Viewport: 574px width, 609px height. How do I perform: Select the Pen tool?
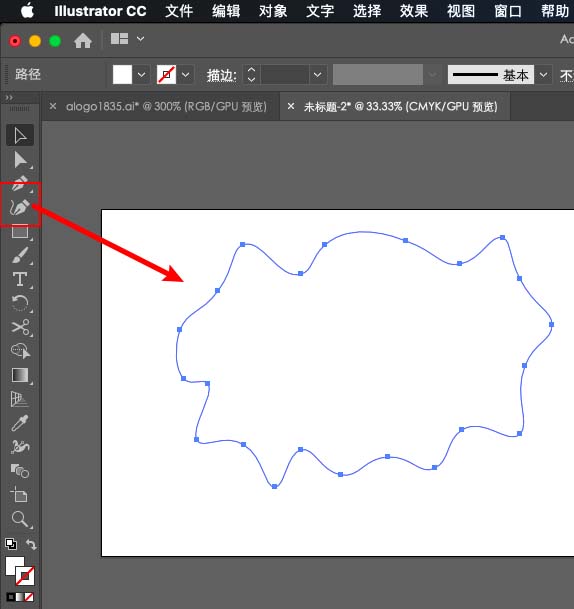pyautogui.click(x=20, y=184)
